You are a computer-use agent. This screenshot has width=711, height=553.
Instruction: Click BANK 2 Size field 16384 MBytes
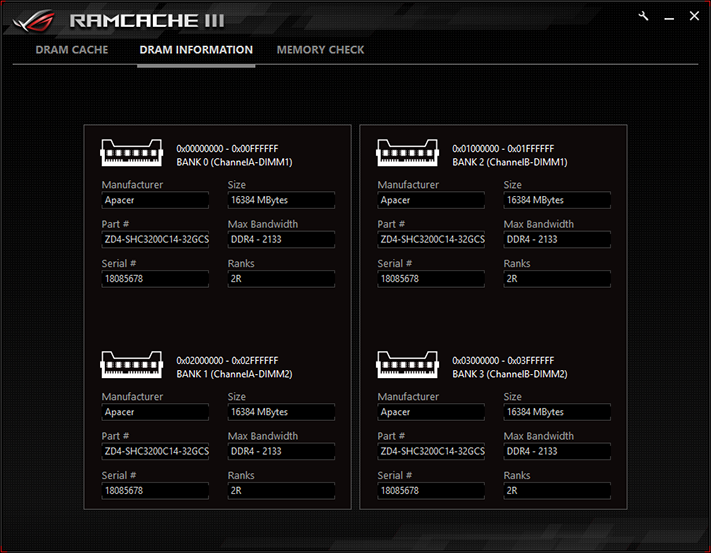pos(557,200)
